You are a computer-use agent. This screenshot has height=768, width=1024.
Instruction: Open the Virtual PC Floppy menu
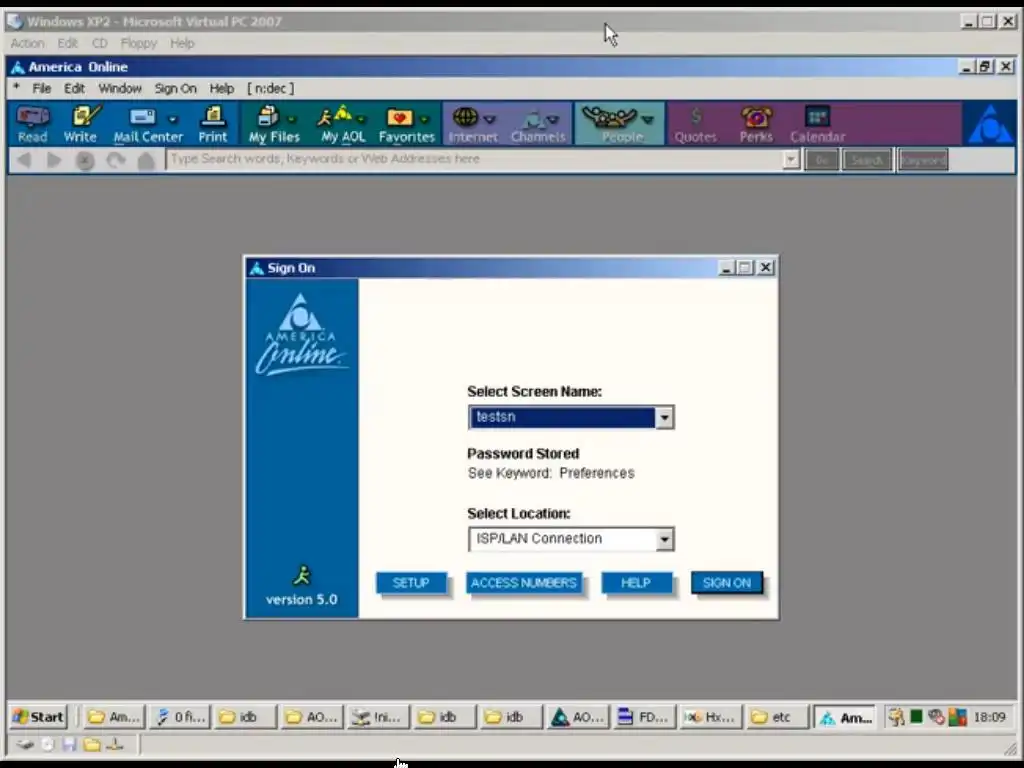[x=139, y=43]
